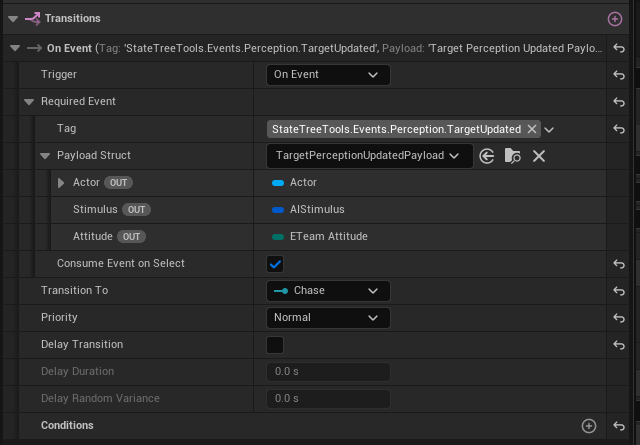Viewport: 640px width, 445px height.
Task: Collapse the Required Event group
Action: pos(29,102)
